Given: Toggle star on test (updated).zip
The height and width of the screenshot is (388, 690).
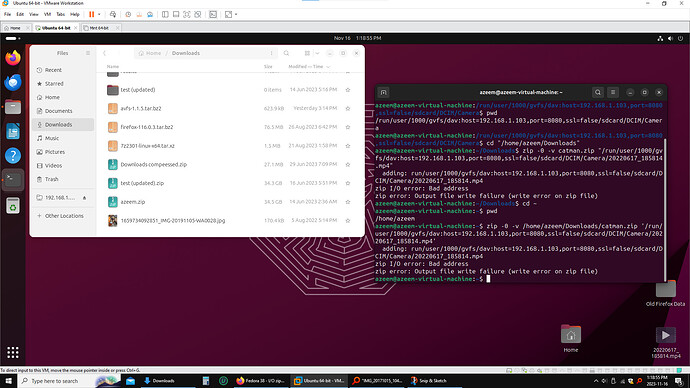Looking at the screenshot, I should [348, 183].
